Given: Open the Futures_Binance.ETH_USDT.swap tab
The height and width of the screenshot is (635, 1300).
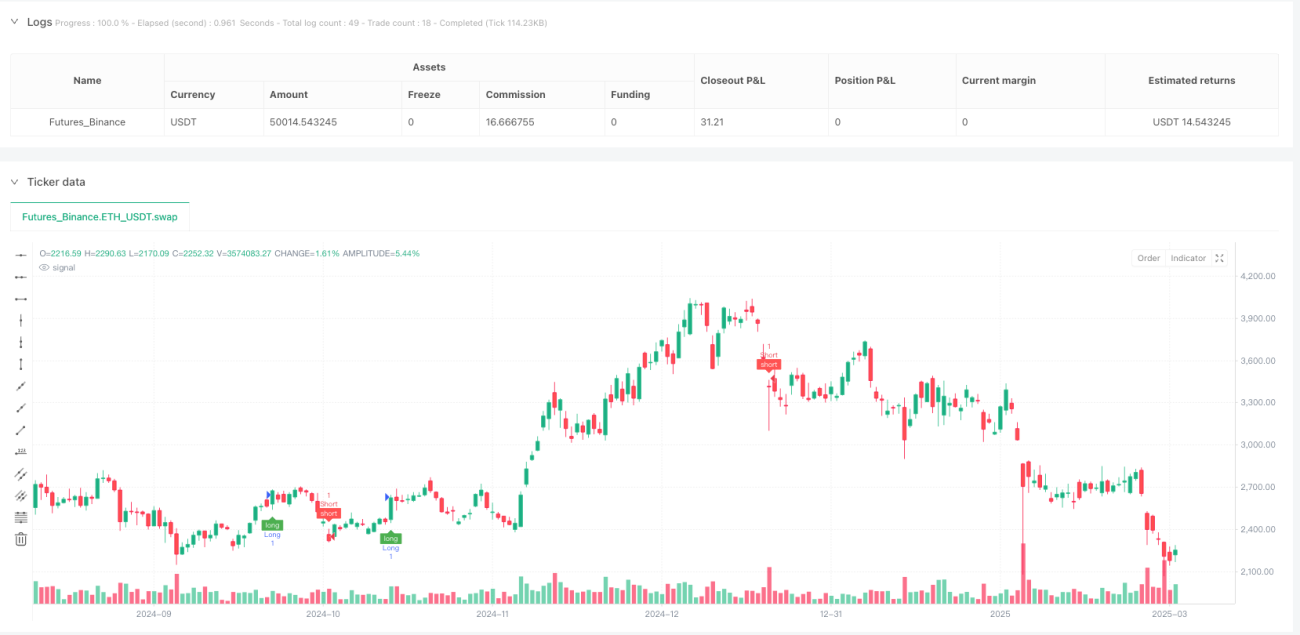Looking at the screenshot, I should point(99,216).
